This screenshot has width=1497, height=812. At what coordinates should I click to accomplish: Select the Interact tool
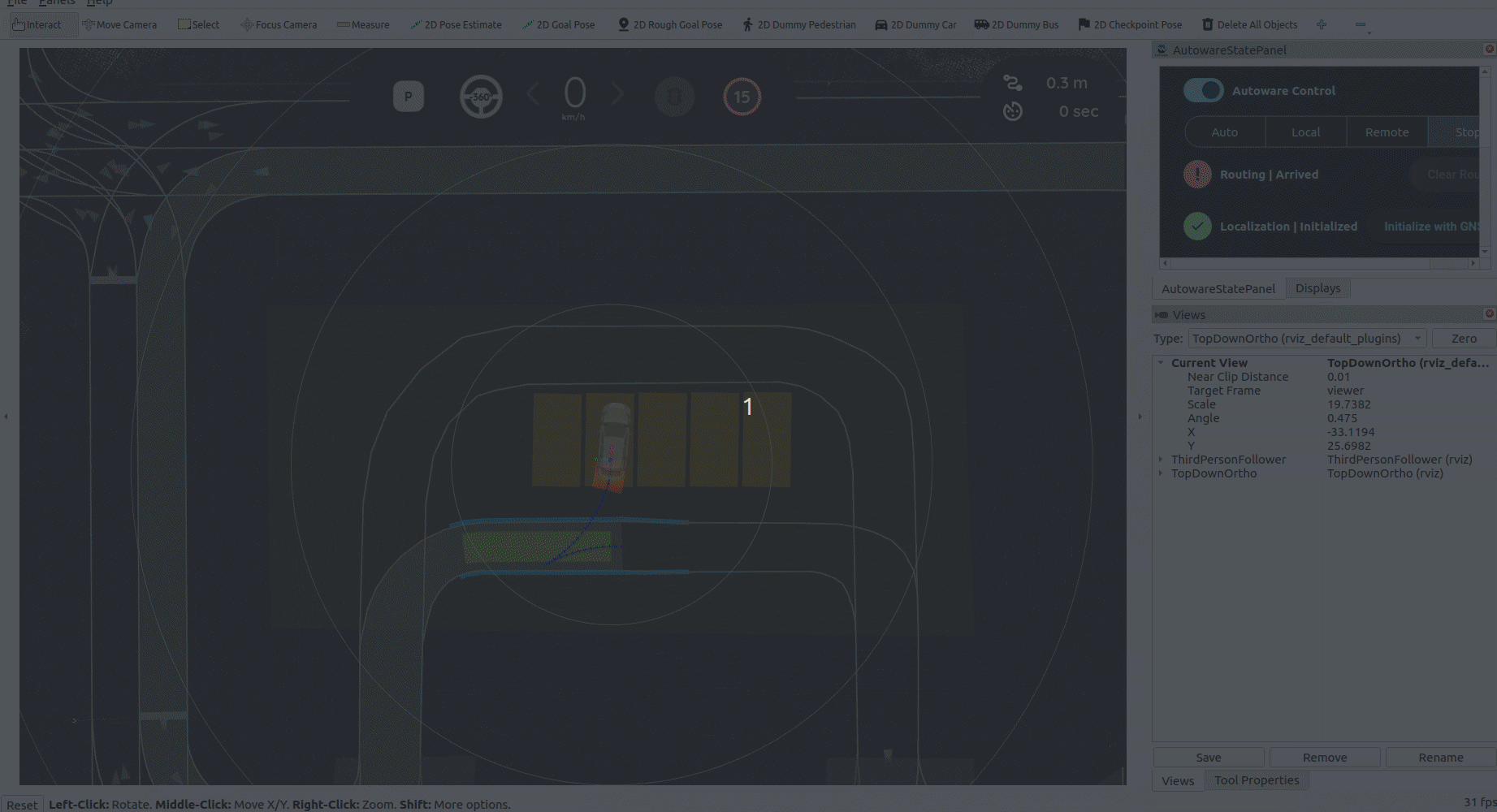(x=37, y=24)
